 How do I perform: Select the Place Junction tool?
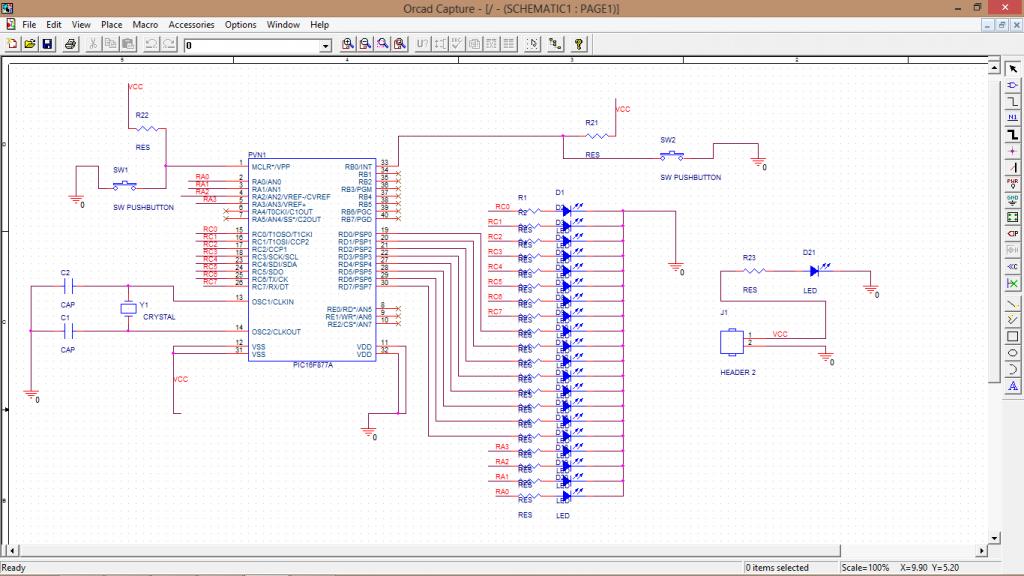(x=1013, y=150)
